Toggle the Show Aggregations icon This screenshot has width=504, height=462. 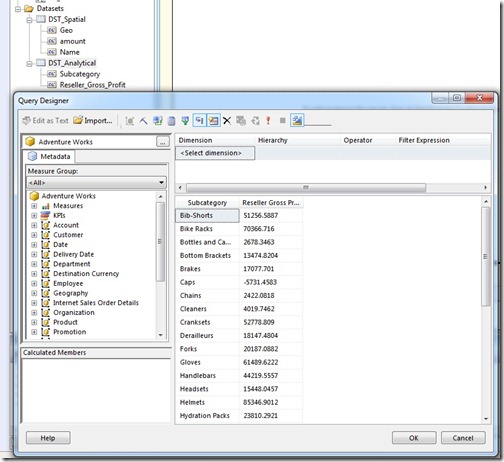click(213, 120)
